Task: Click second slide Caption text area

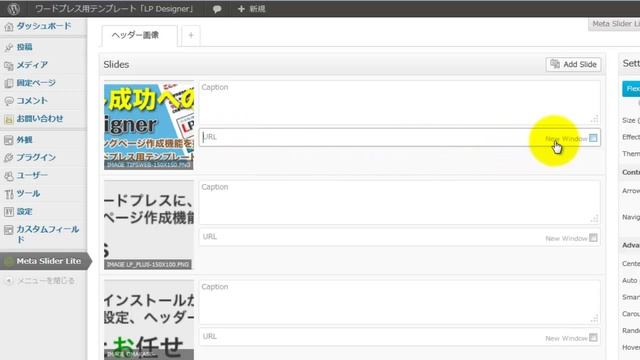Action: pos(400,202)
